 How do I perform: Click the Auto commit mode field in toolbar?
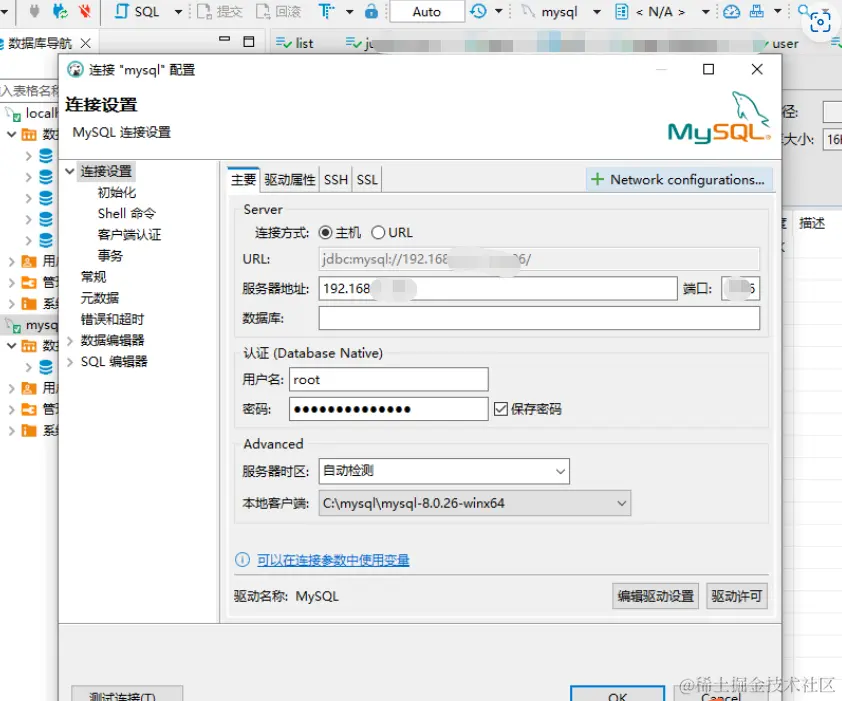[x=427, y=12]
